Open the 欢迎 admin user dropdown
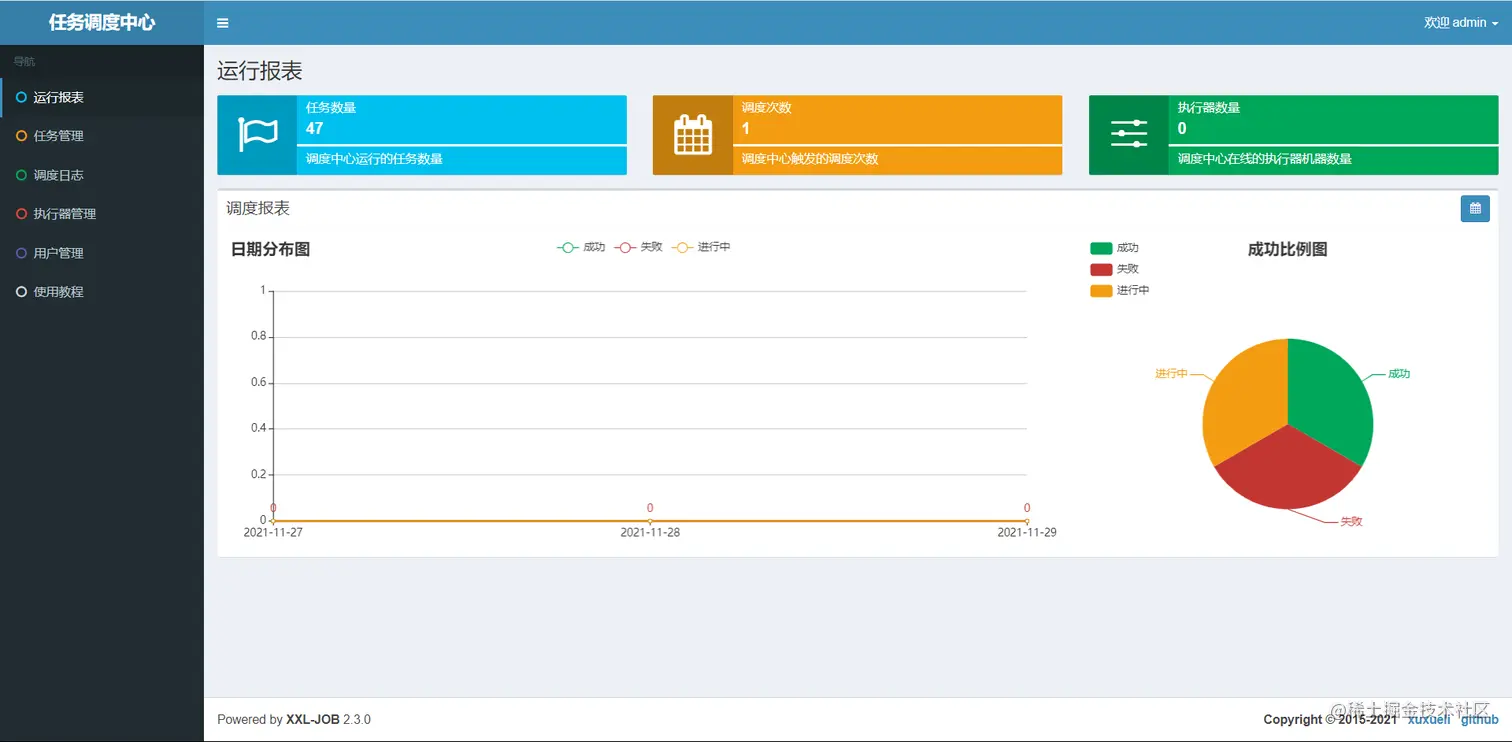Image resolution: width=1512 pixels, height=742 pixels. (x=1461, y=23)
